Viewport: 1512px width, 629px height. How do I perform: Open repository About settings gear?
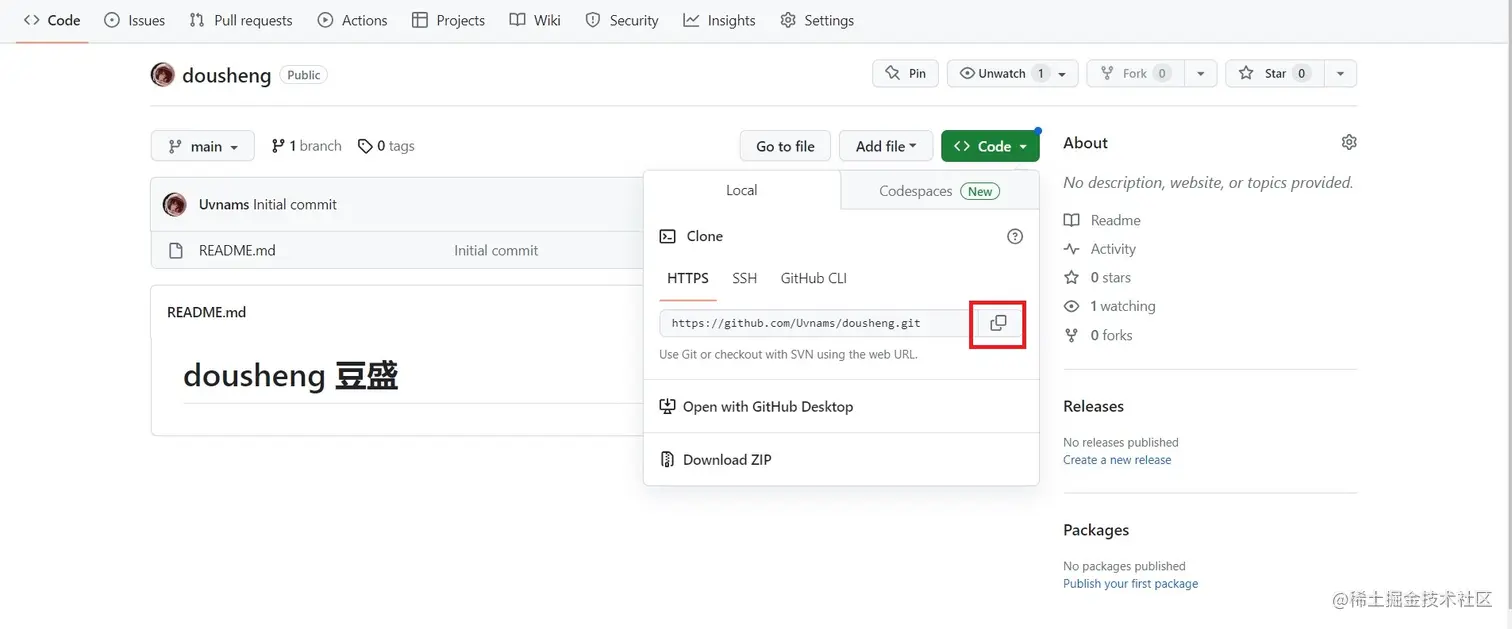pos(1349,143)
